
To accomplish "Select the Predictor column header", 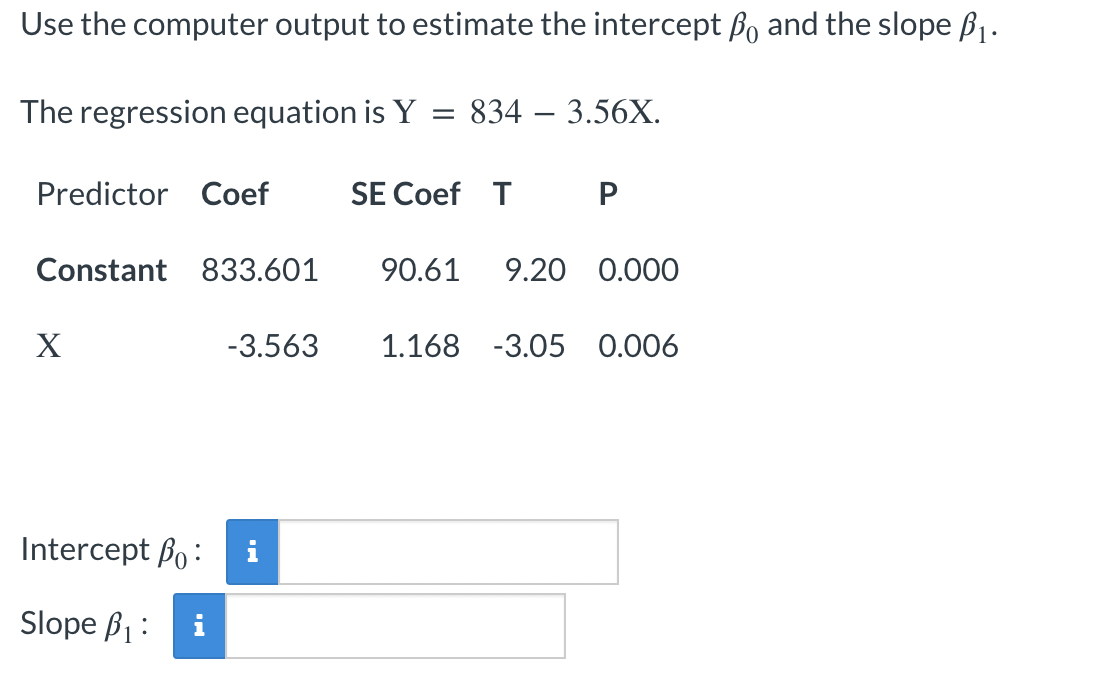I will click(x=102, y=194).
